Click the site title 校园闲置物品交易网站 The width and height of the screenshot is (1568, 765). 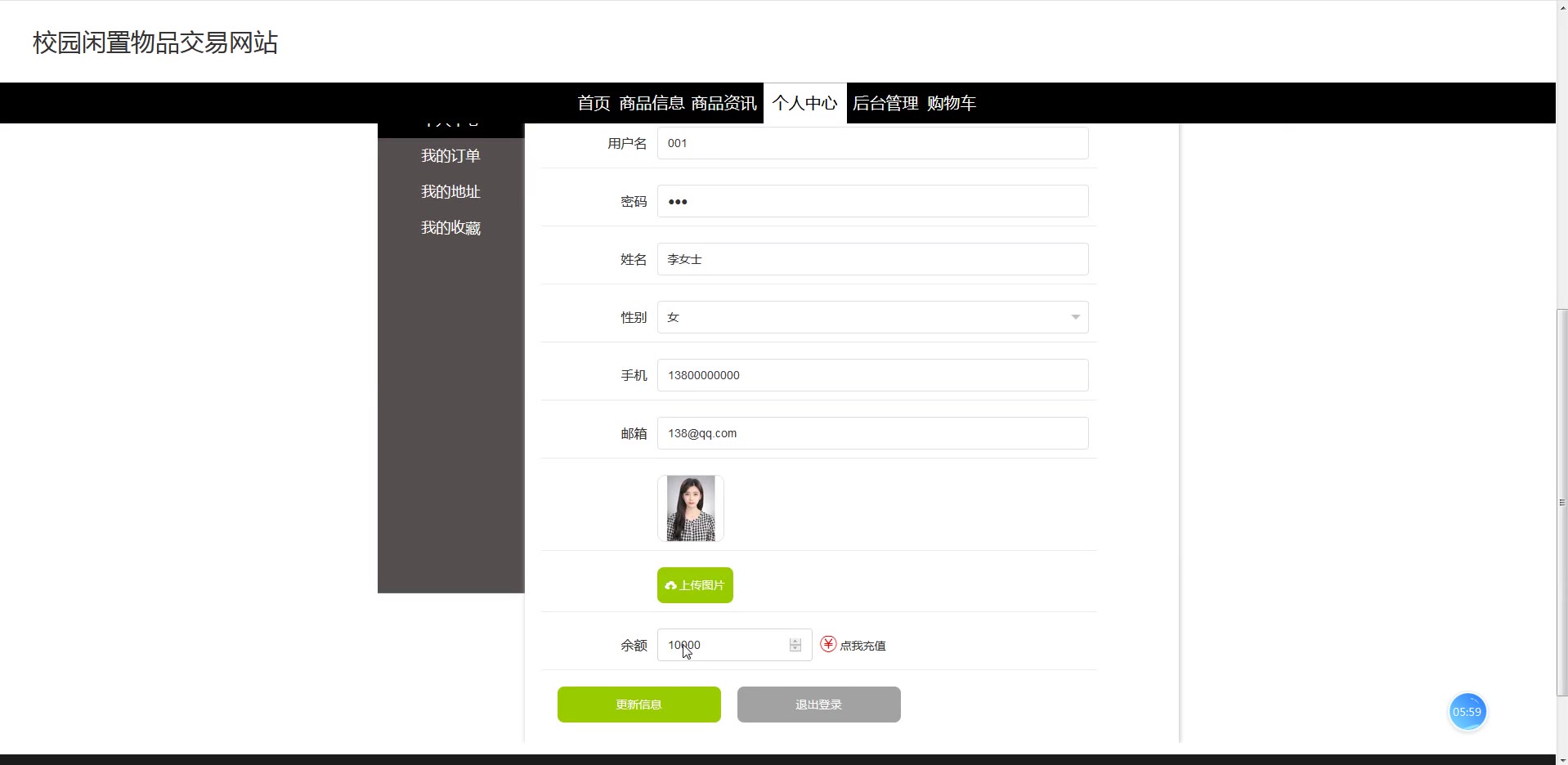click(155, 42)
